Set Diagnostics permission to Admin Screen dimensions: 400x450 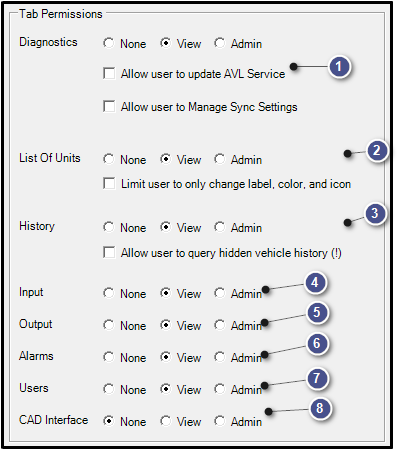[x=220, y=43]
